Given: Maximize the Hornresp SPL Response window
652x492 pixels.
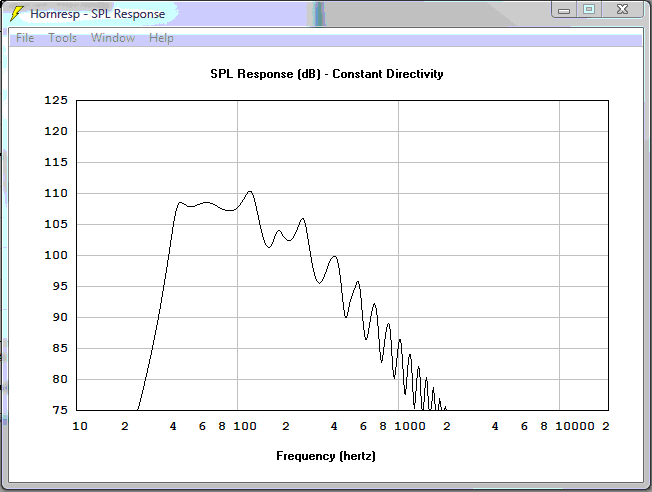Looking at the screenshot, I should [x=589, y=10].
